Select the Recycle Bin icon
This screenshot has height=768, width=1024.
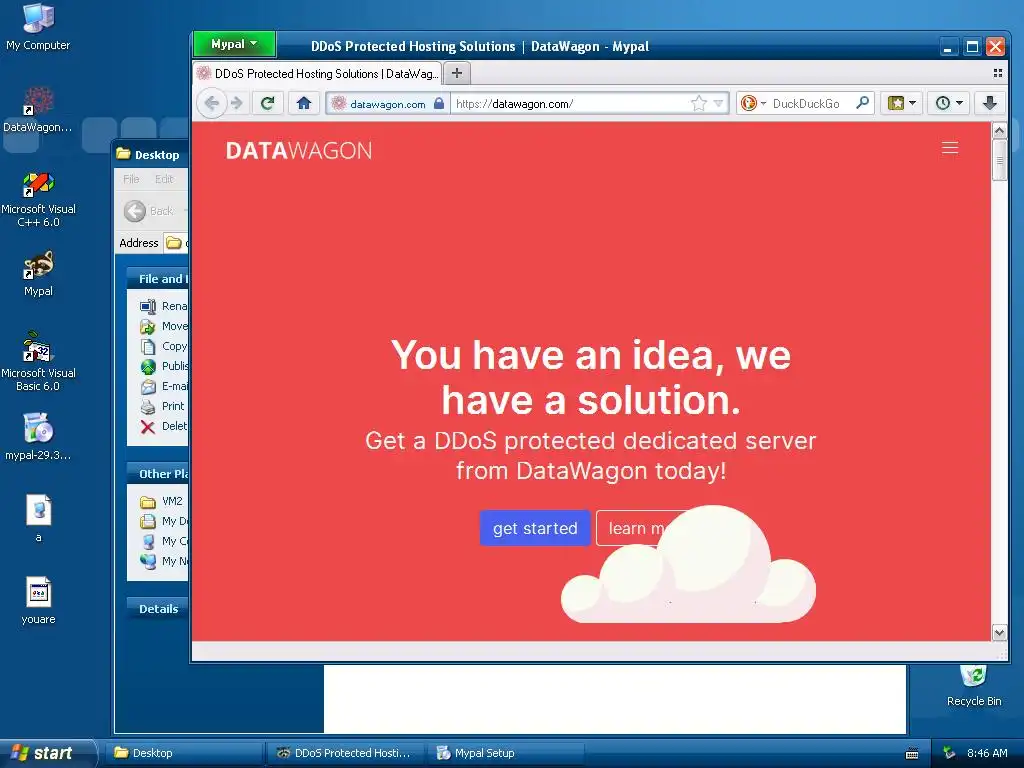[974, 686]
